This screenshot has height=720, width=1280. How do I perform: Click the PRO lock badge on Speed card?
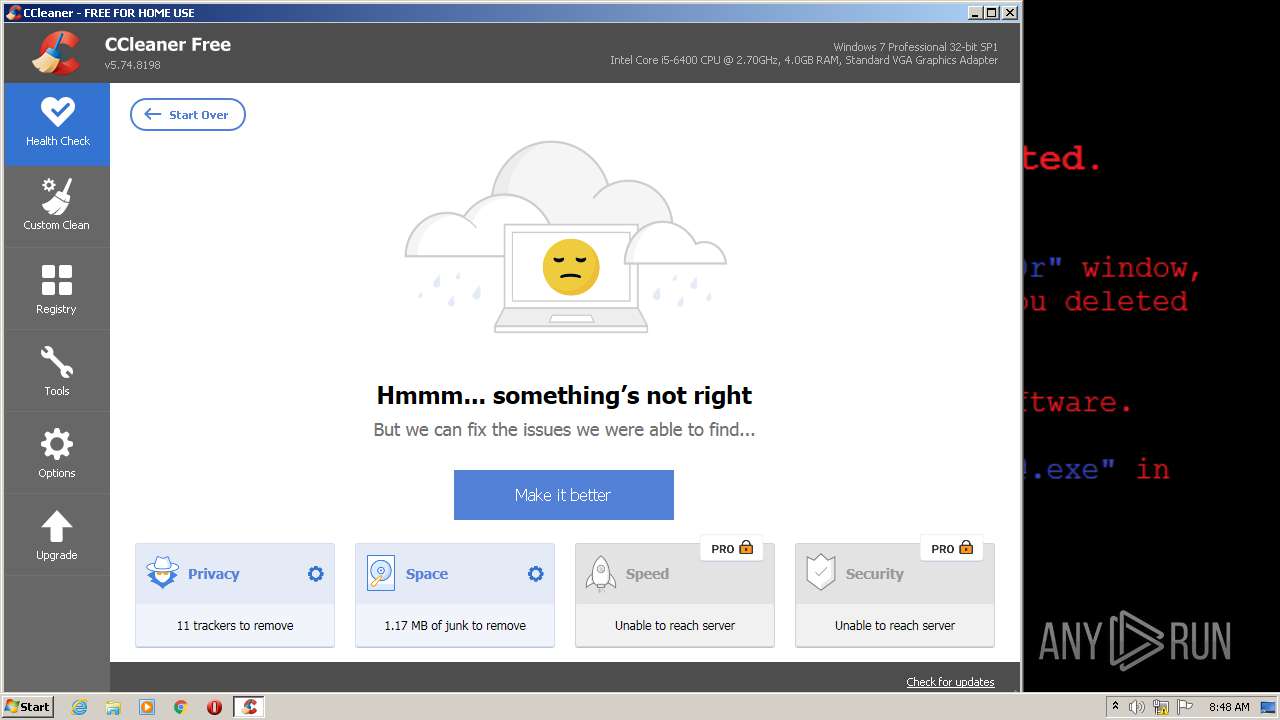point(732,548)
